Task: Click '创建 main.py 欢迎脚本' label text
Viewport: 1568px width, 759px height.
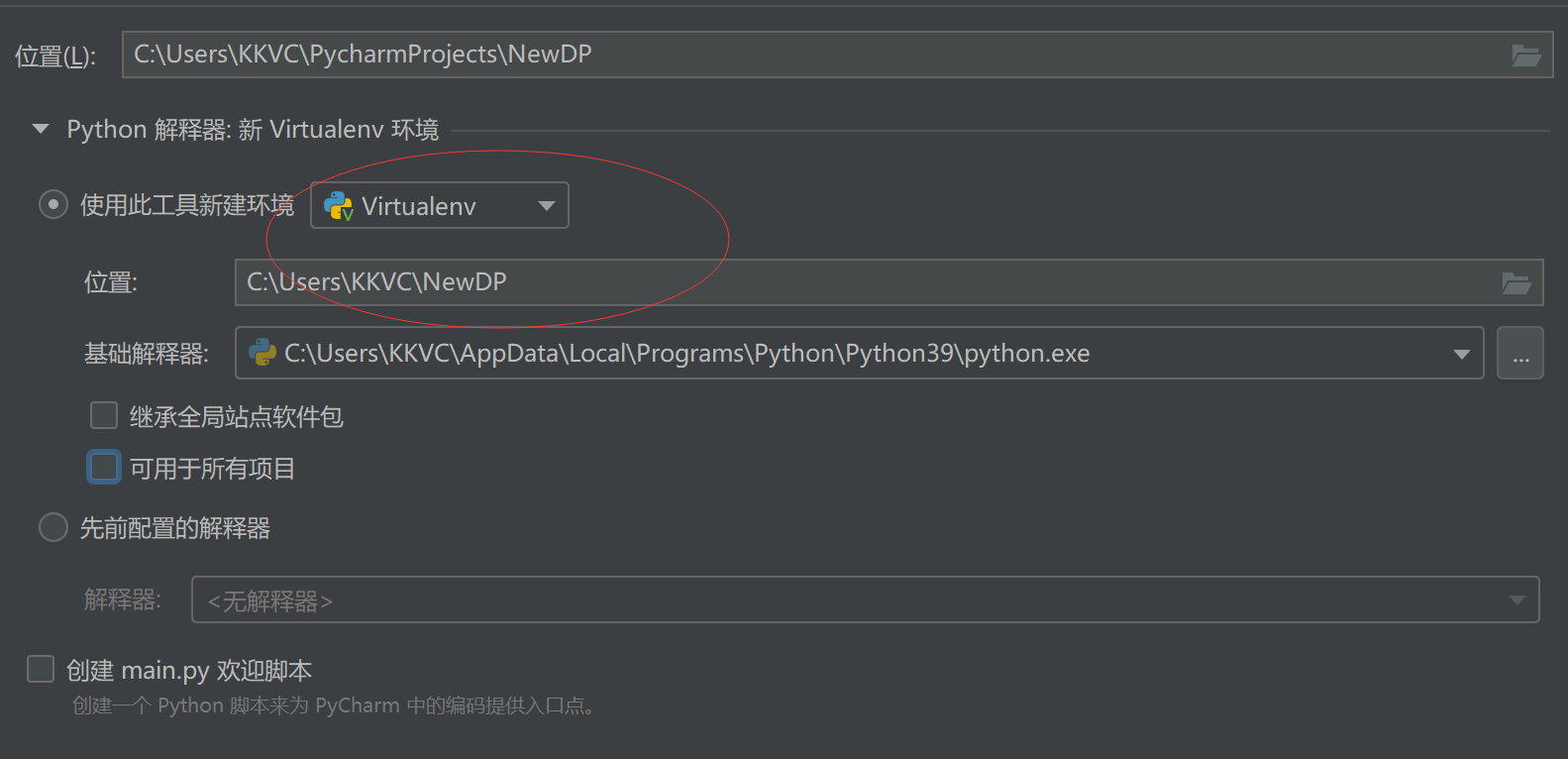Action: point(189,671)
